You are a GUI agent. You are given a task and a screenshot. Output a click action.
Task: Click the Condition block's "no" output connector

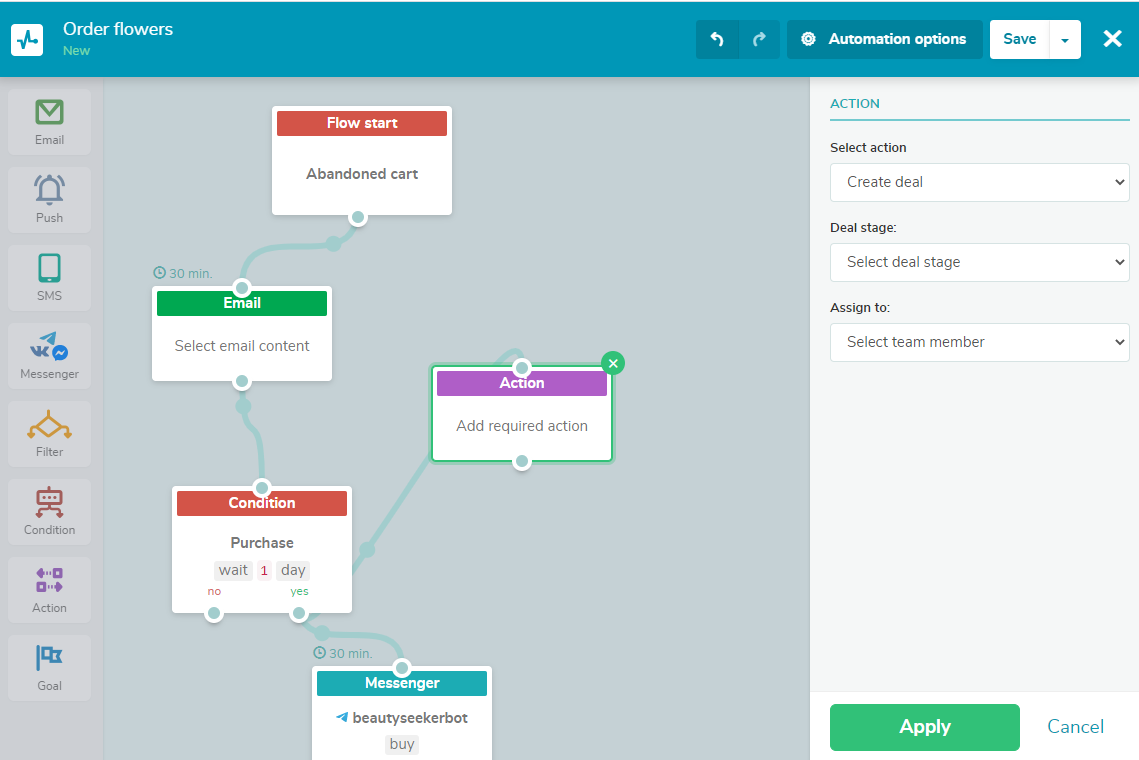click(213, 614)
